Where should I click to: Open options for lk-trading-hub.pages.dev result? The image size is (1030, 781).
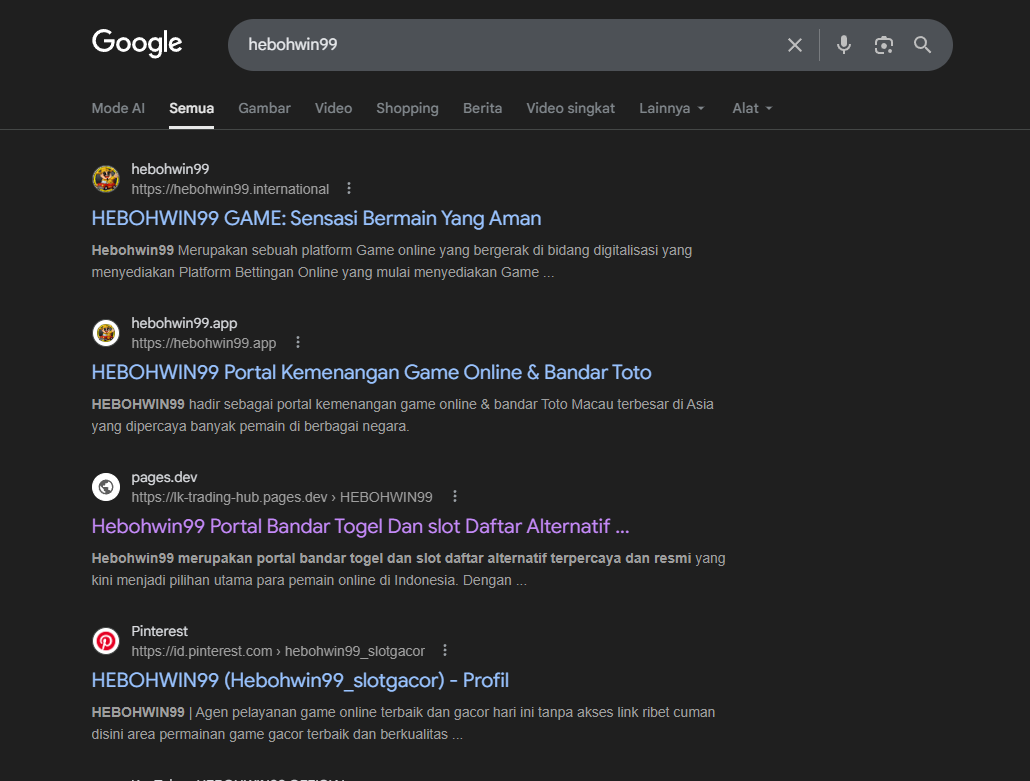click(455, 497)
